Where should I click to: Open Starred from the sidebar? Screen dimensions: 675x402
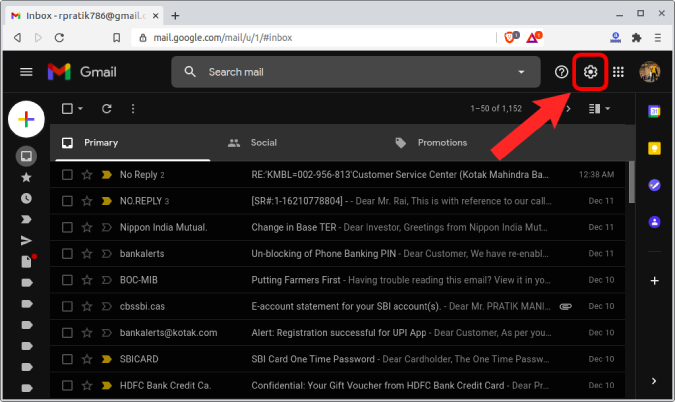[26, 177]
